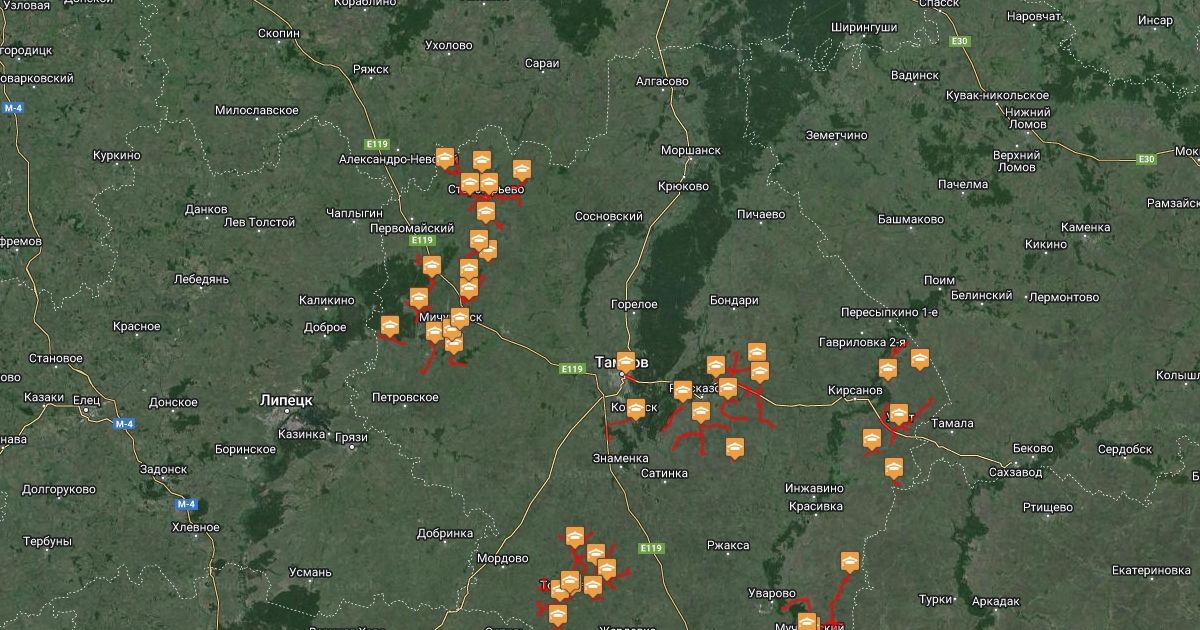1200x630 pixels.
Task: Click the Липецк city label
Action: click(286, 400)
